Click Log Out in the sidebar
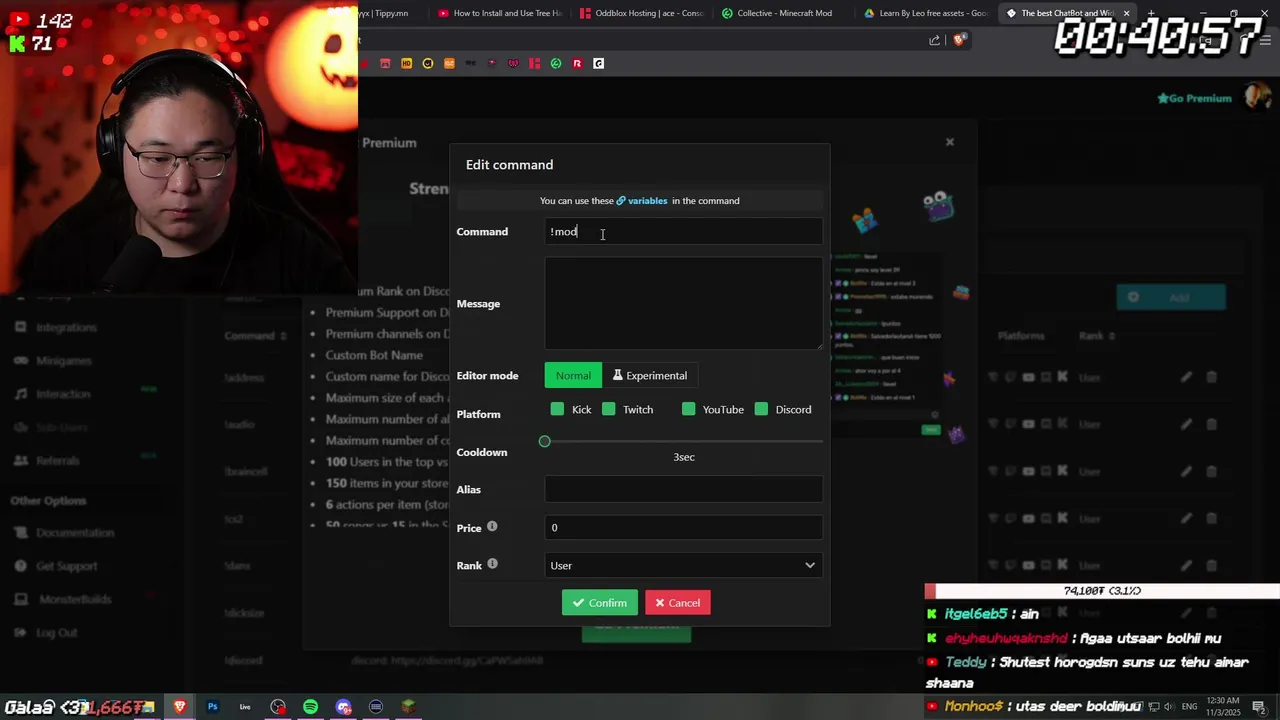 [x=56, y=632]
